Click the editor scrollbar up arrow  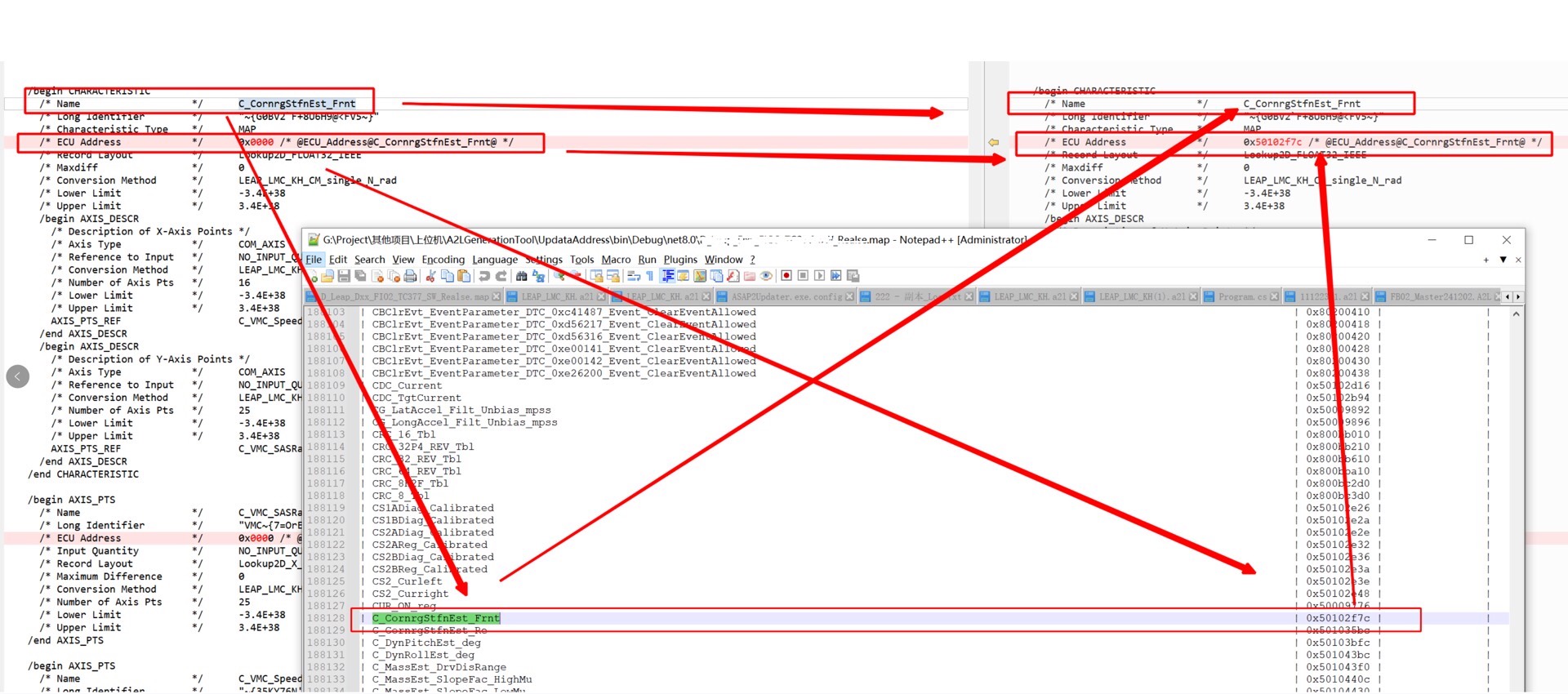click(x=1517, y=314)
